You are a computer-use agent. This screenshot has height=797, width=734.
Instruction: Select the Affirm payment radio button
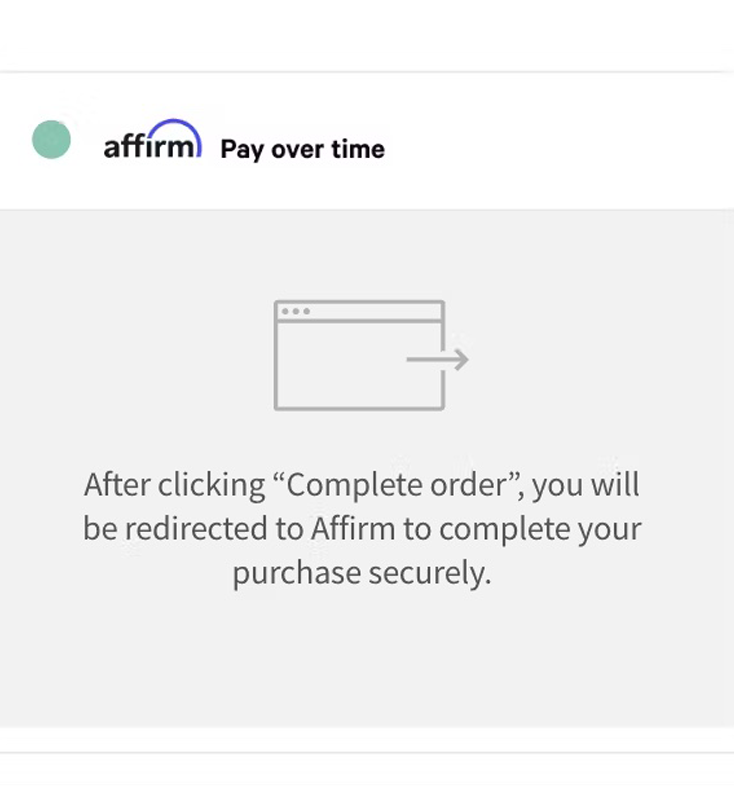(51, 140)
